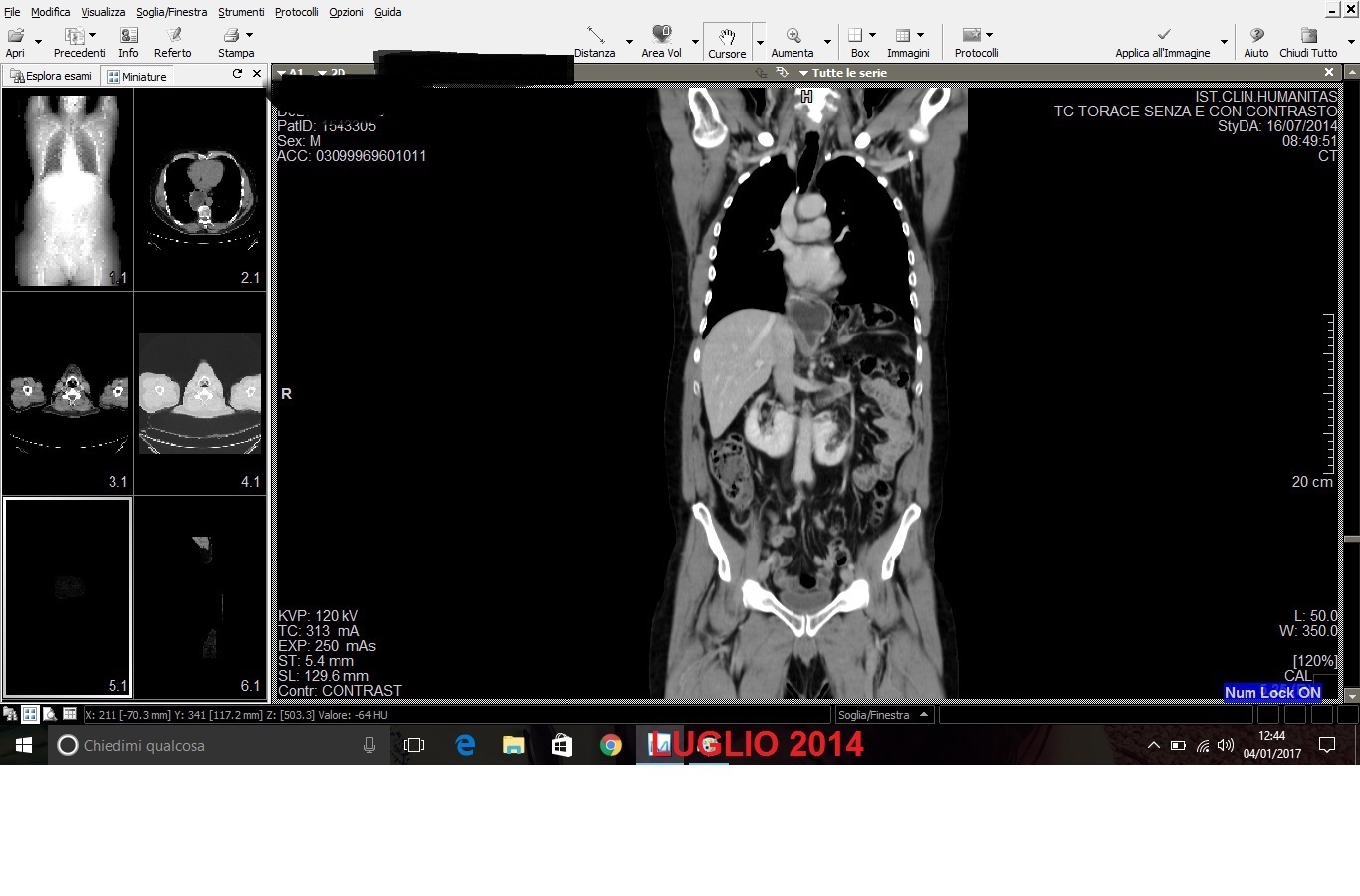Click the Aiuto help icon
The height and width of the screenshot is (896, 1360).
pos(1256,41)
